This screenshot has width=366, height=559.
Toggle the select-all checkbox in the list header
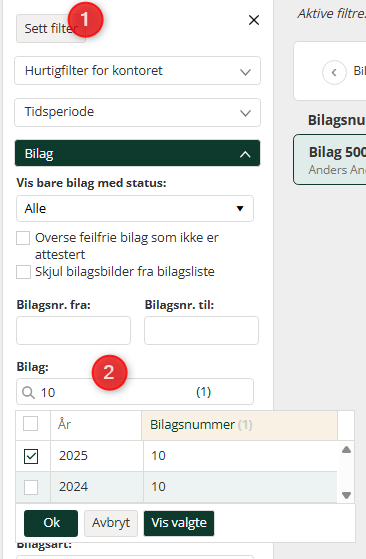tap(31, 424)
